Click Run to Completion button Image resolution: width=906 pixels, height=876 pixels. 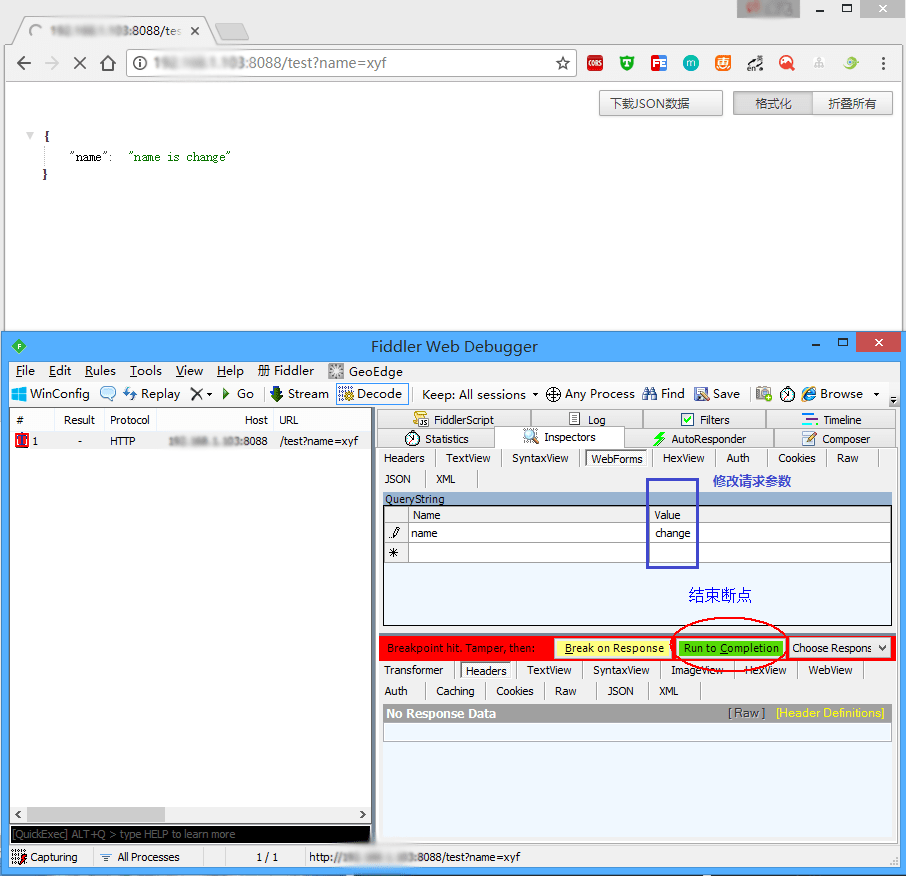(x=731, y=648)
